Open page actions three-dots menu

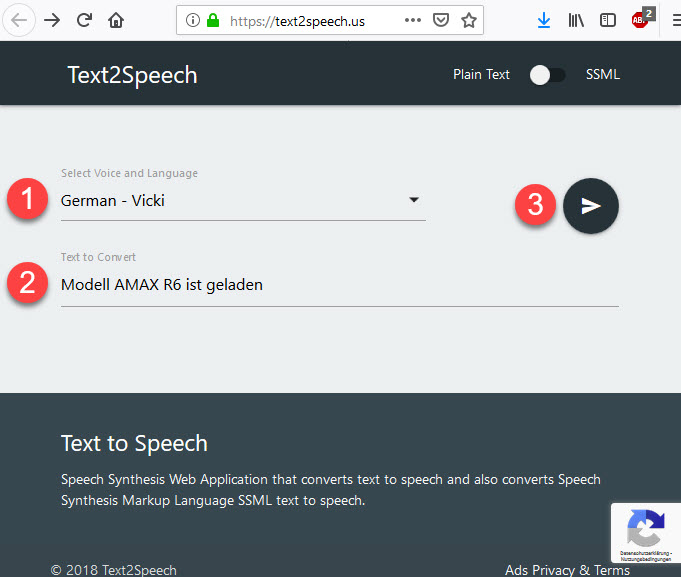(413, 20)
